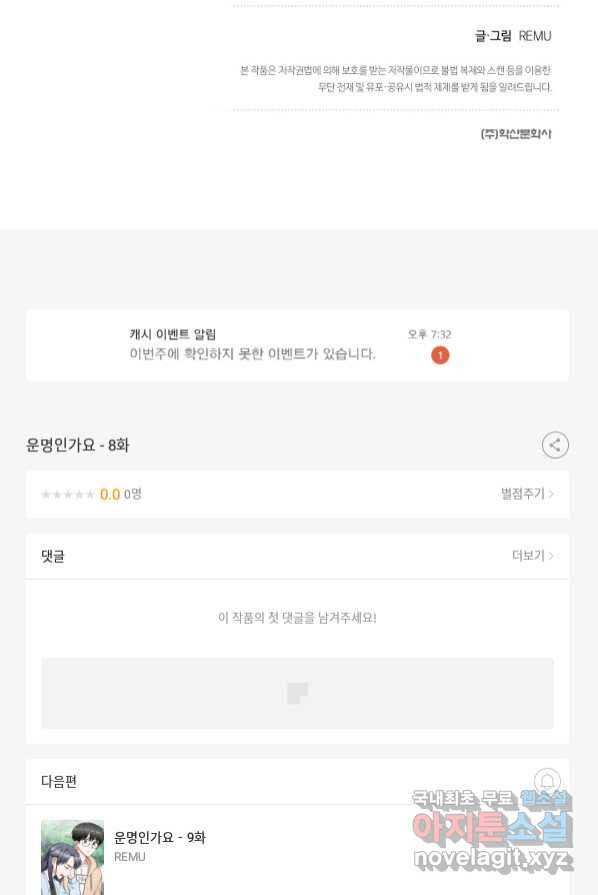Click the chevron beside 별점주기
The height and width of the screenshot is (895, 598).
[551, 494]
